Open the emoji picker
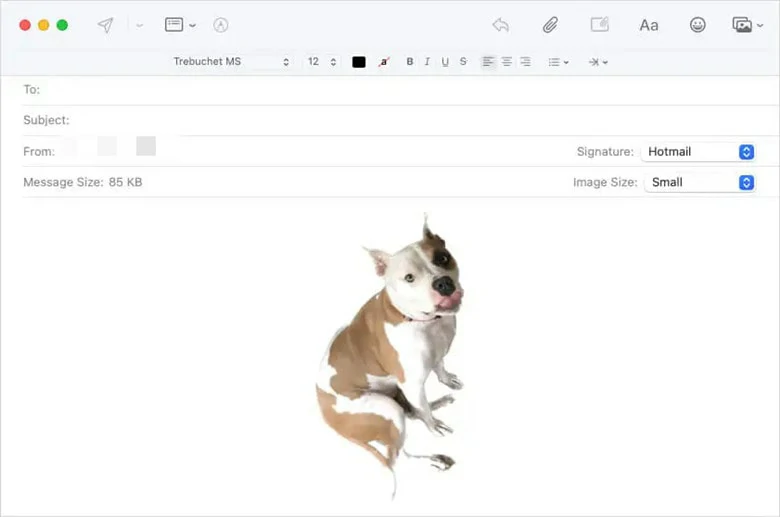Screen dimensions: 780x517 697,25
